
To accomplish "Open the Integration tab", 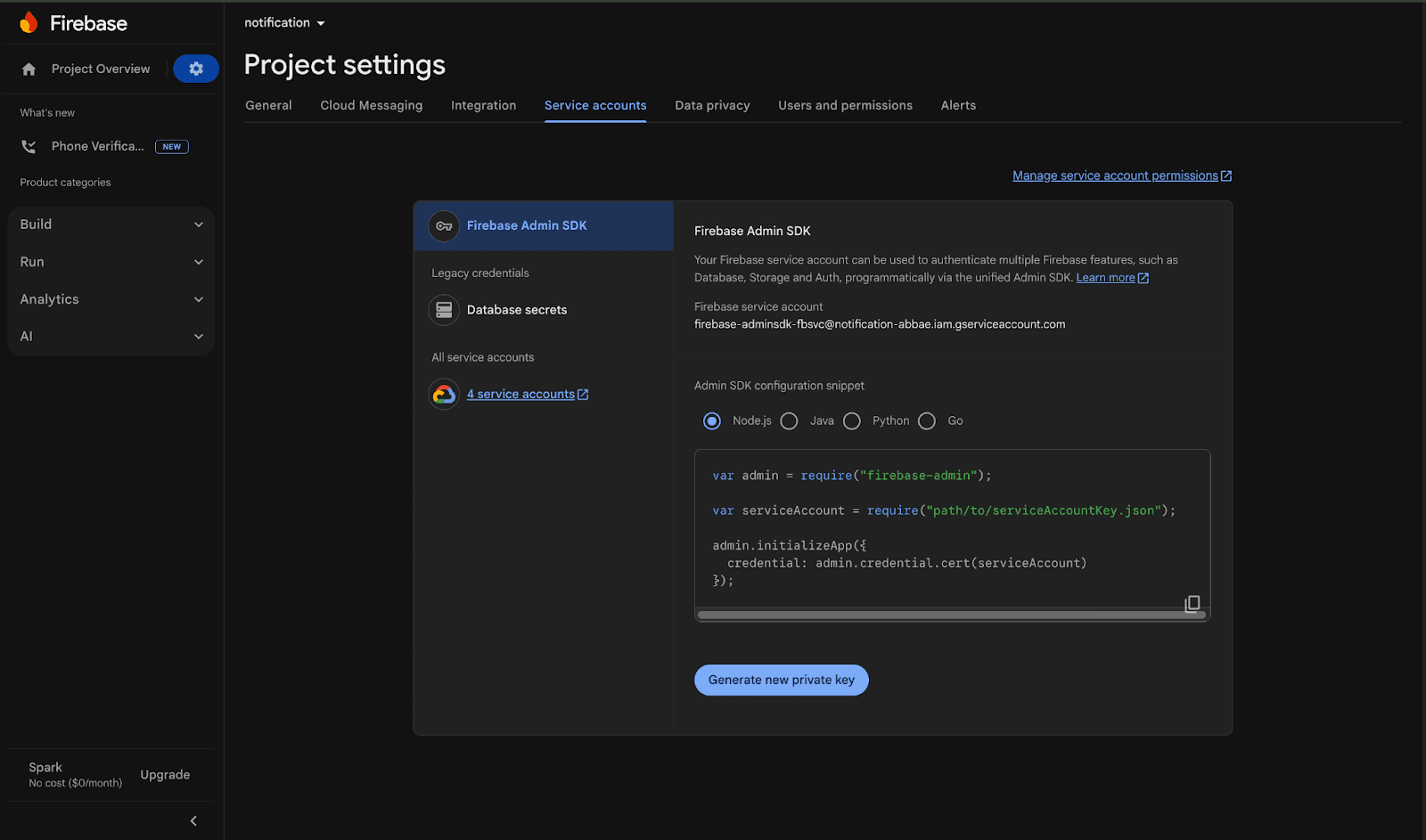I will [x=483, y=105].
